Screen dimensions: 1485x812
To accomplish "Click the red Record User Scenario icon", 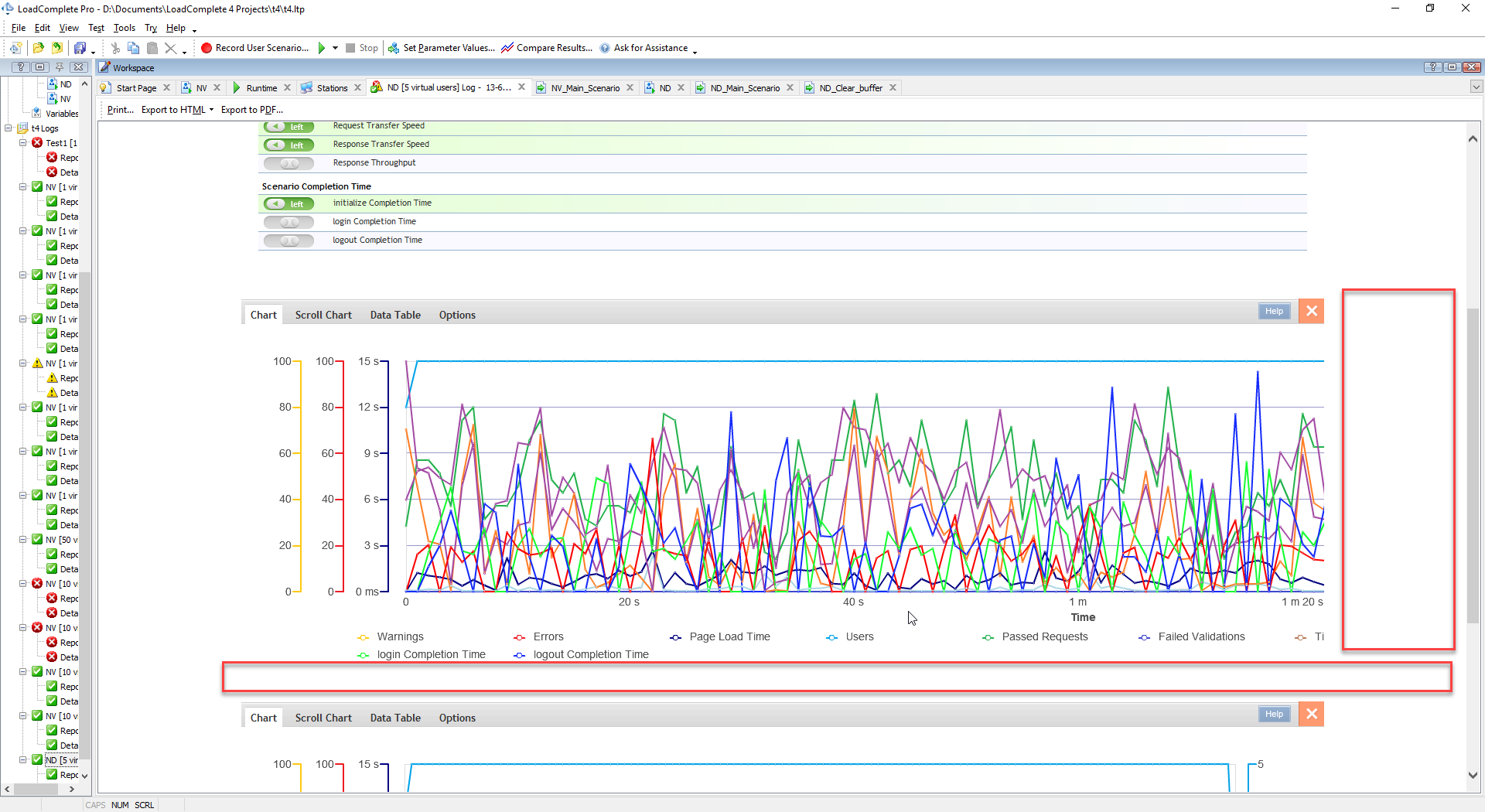I will pos(207,48).
